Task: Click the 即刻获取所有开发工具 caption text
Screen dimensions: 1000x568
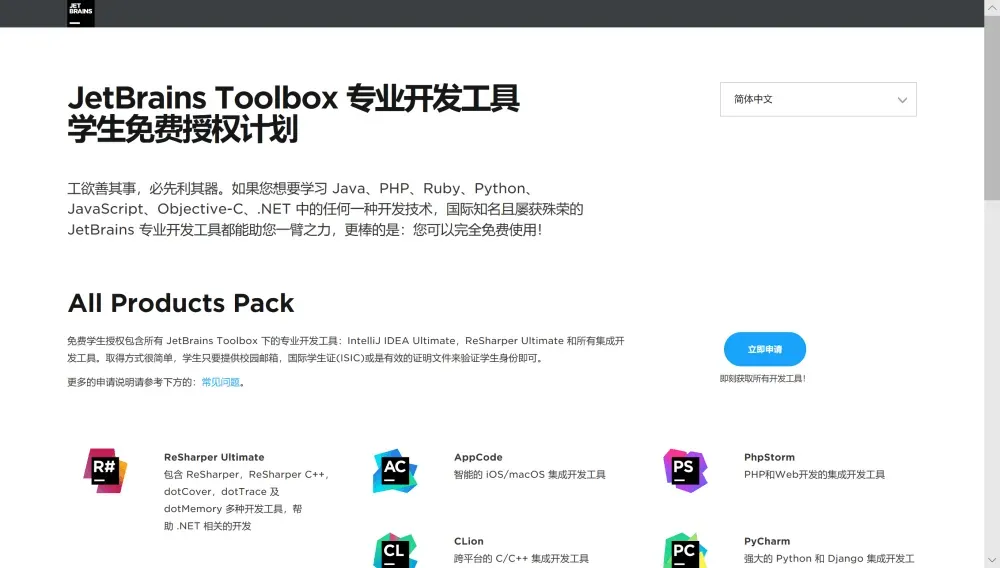Action: tap(763, 379)
